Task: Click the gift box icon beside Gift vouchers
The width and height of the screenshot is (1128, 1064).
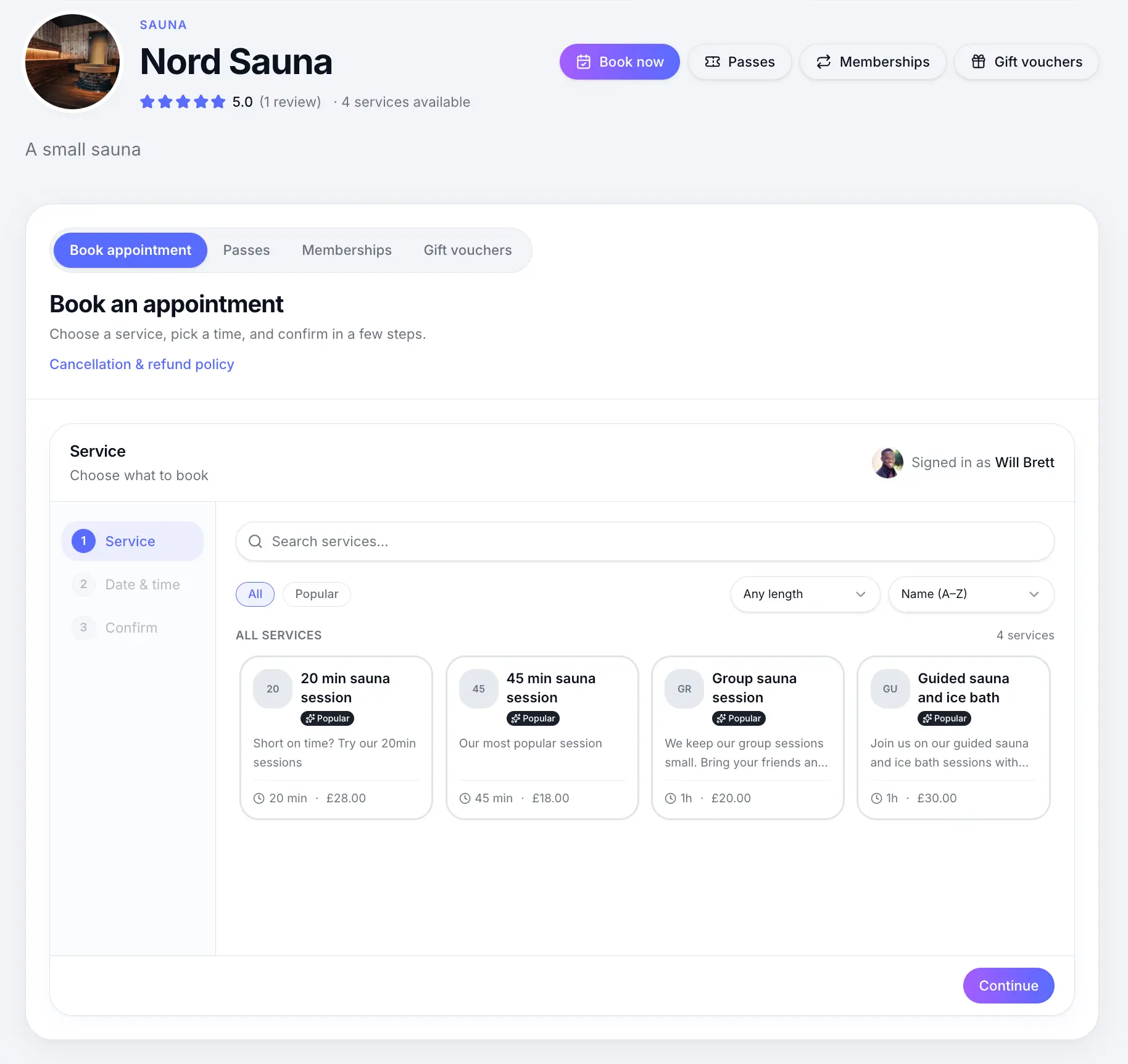Action: click(978, 62)
